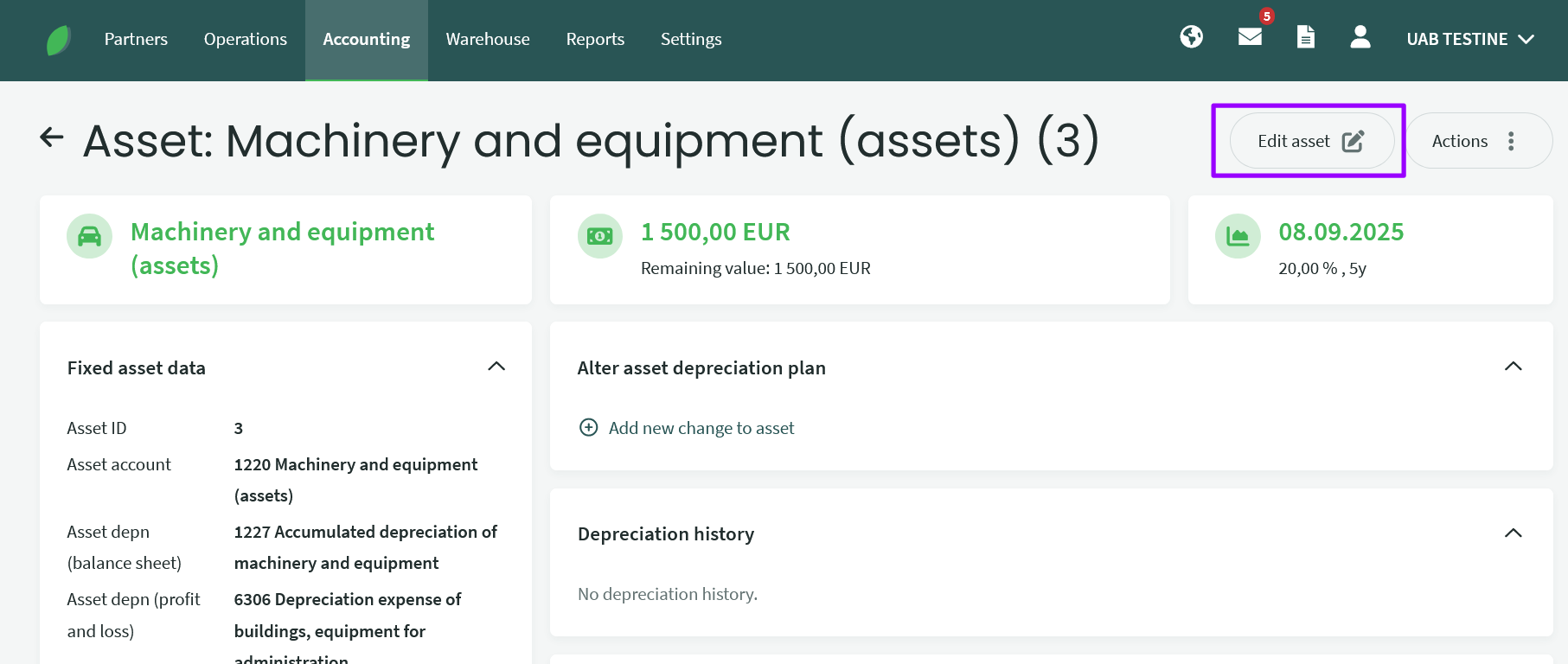Click Add new change to asset link
1568x664 pixels.
click(x=701, y=428)
